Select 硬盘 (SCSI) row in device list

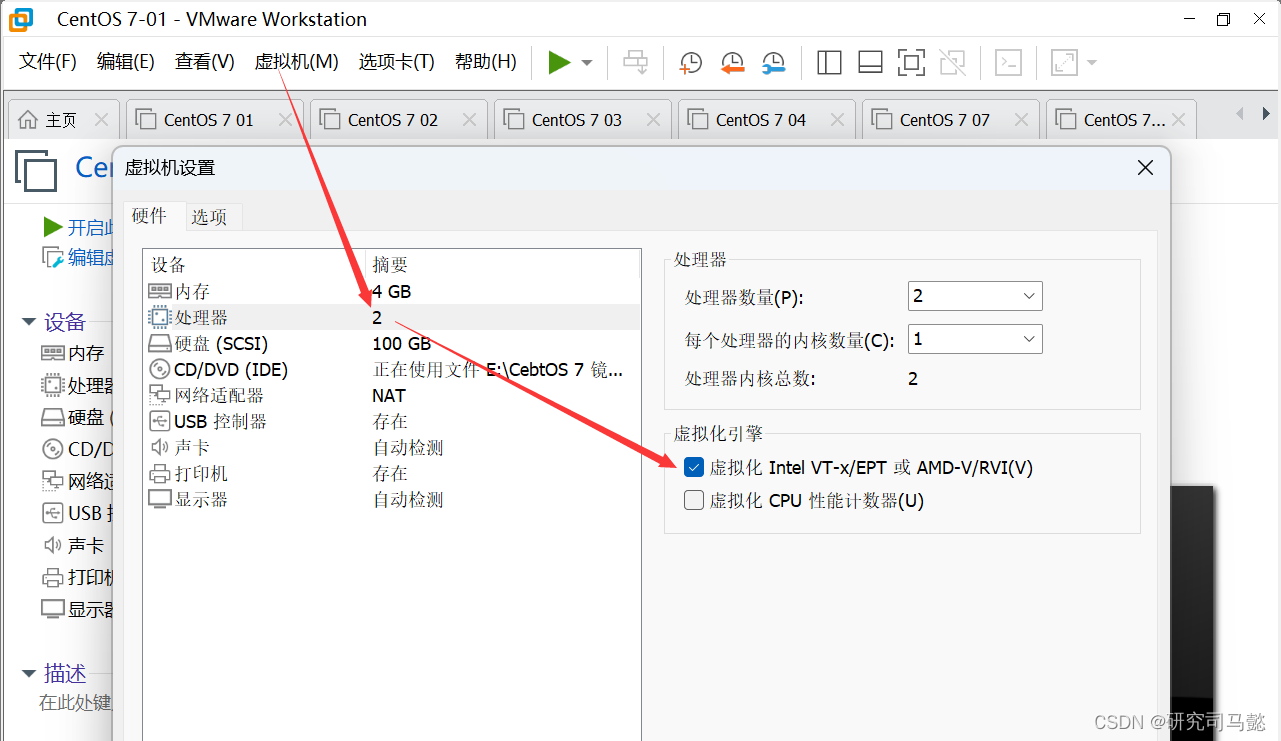[x=391, y=344]
